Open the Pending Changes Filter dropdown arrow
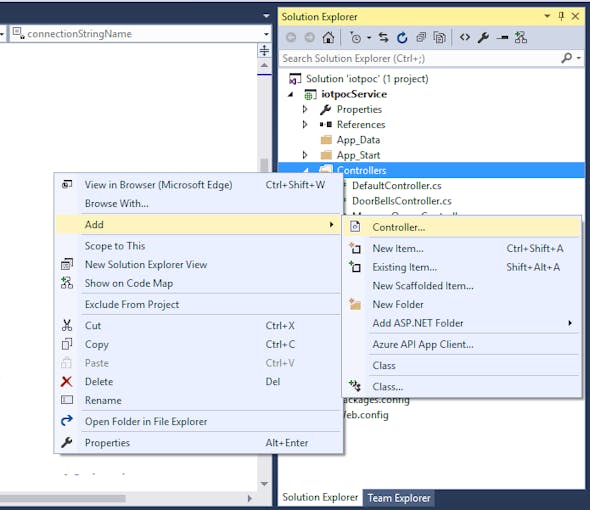Viewport: 590px width, 510px height. click(x=369, y=38)
